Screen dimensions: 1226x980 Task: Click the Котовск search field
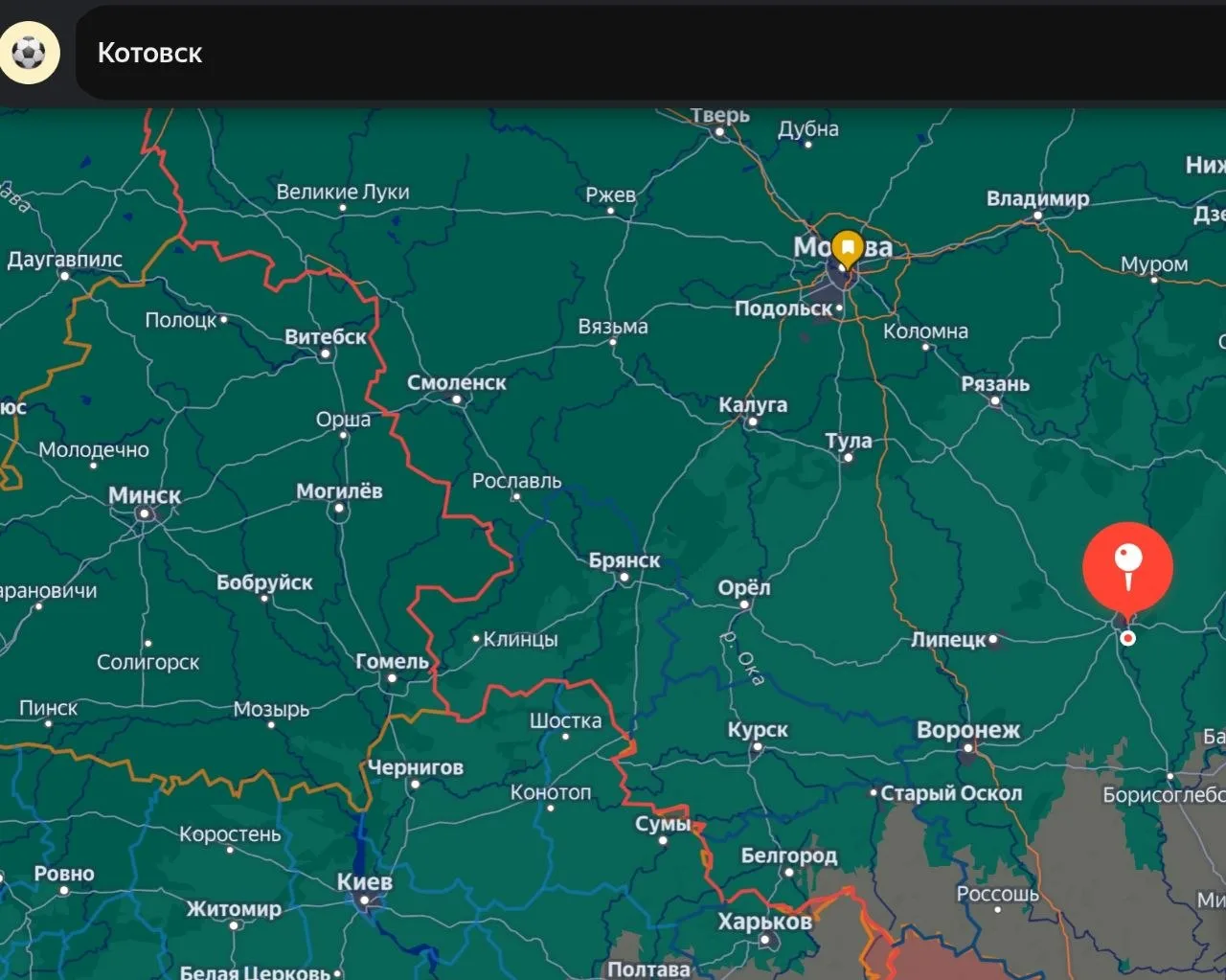pyautogui.click(x=651, y=53)
